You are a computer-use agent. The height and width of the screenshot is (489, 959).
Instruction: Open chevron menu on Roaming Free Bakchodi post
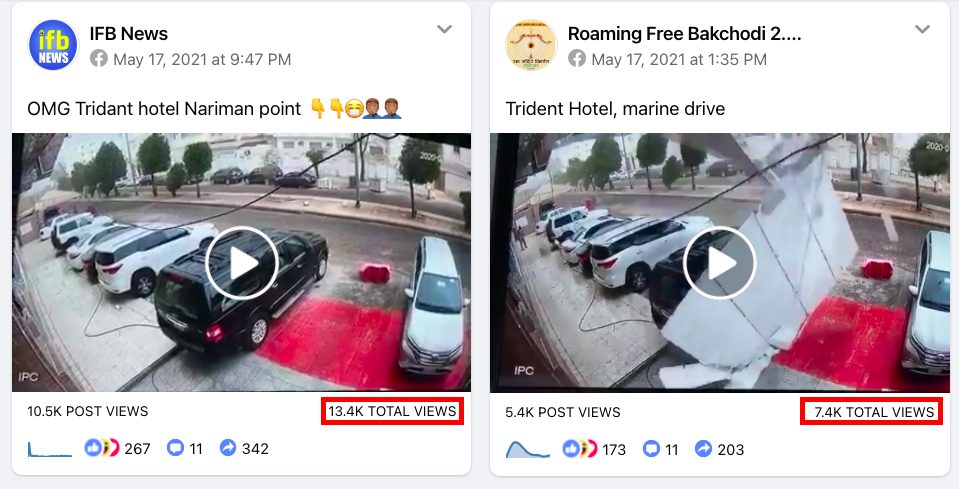[x=923, y=29]
